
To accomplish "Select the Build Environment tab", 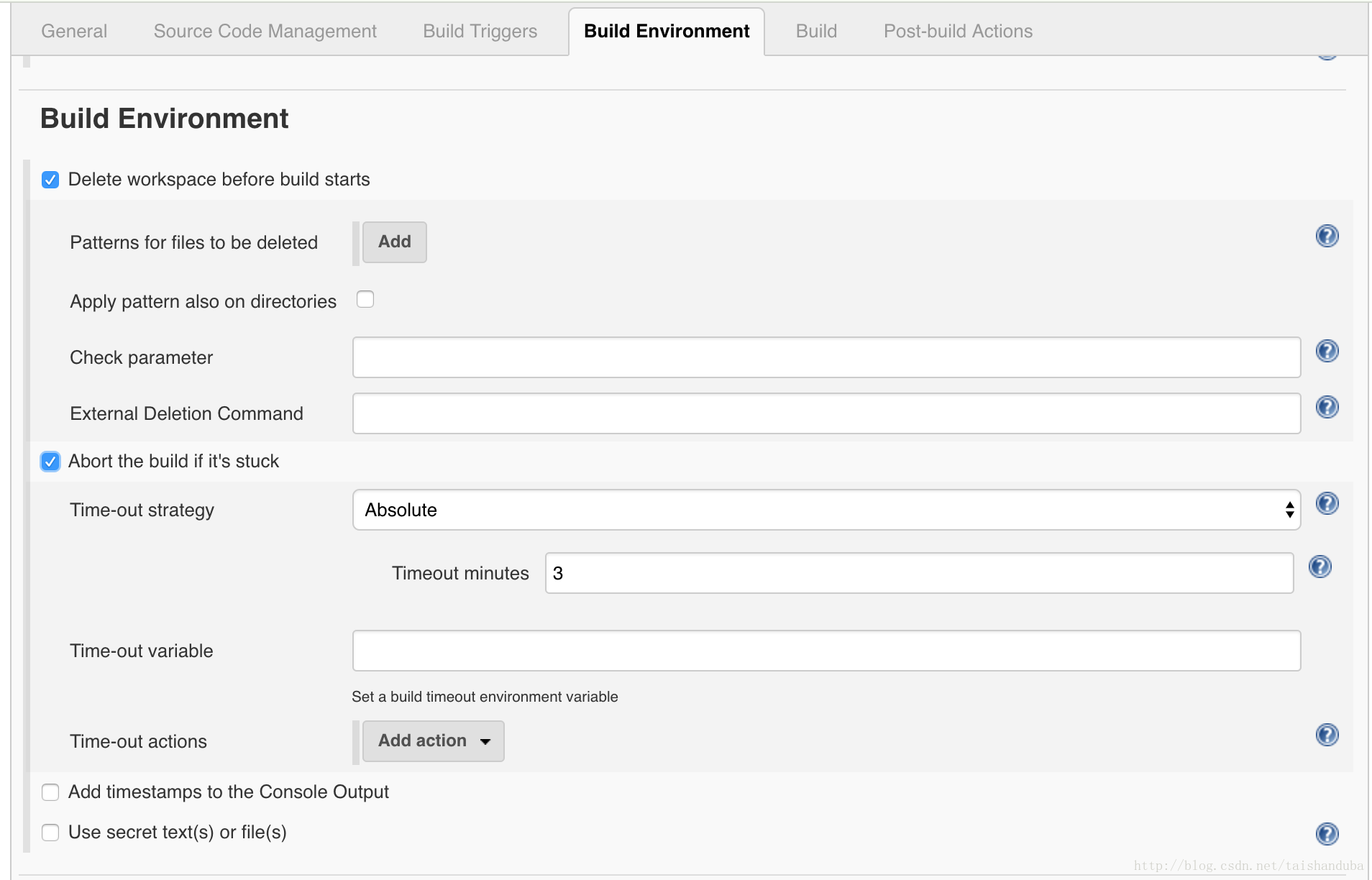I will tap(667, 31).
